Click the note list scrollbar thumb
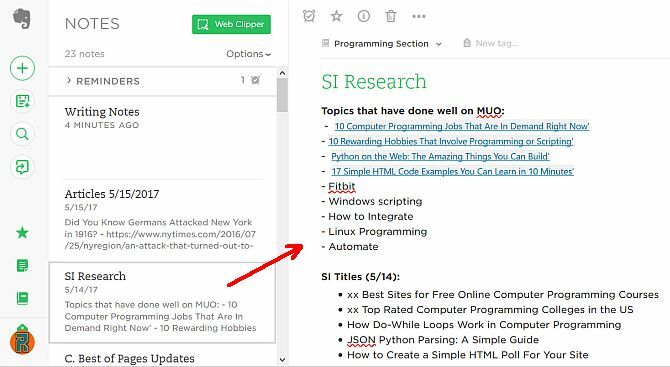This screenshot has width=670, height=367. coord(282,95)
